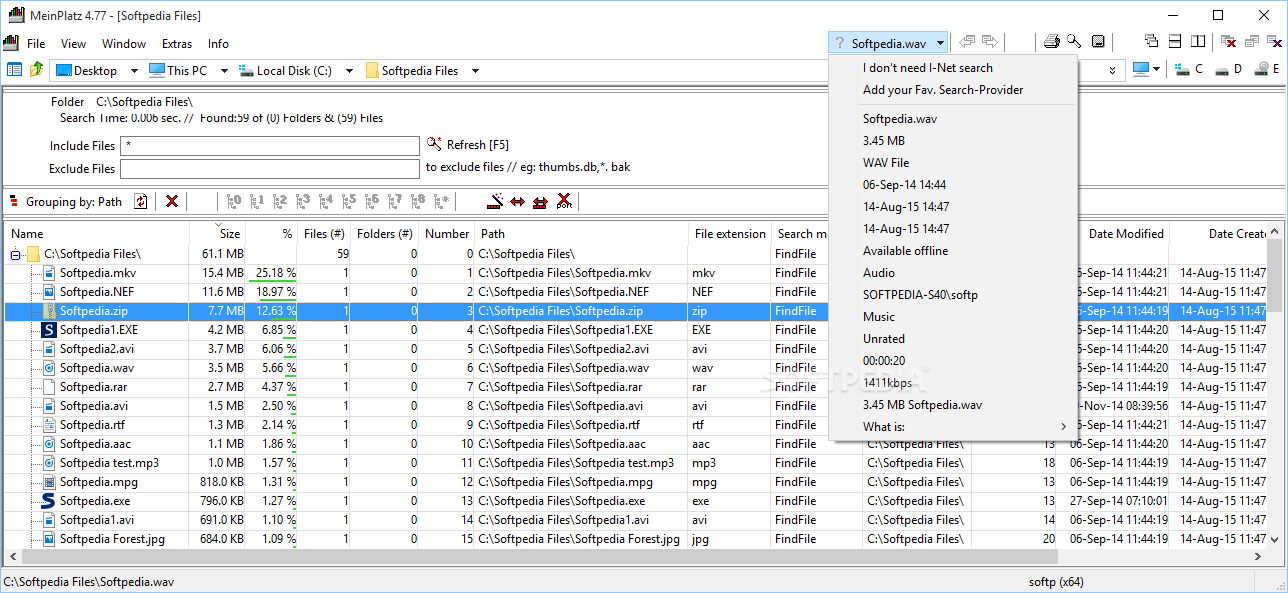Click the magnifier search icon
The height and width of the screenshot is (593, 1288).
tap(1074, 42)
